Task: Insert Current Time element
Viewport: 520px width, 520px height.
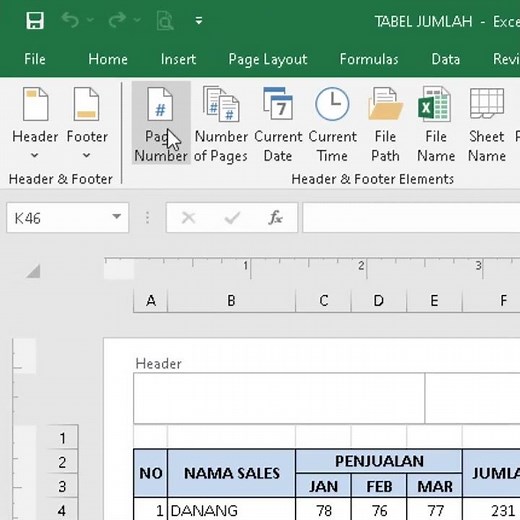Action: point(332,123)
